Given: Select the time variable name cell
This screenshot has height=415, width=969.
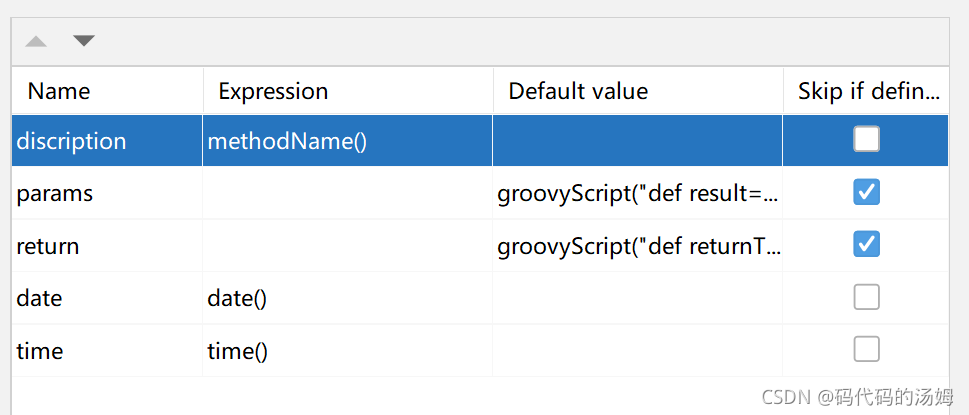Looking at the screenshot, I should tap(40, 350).
